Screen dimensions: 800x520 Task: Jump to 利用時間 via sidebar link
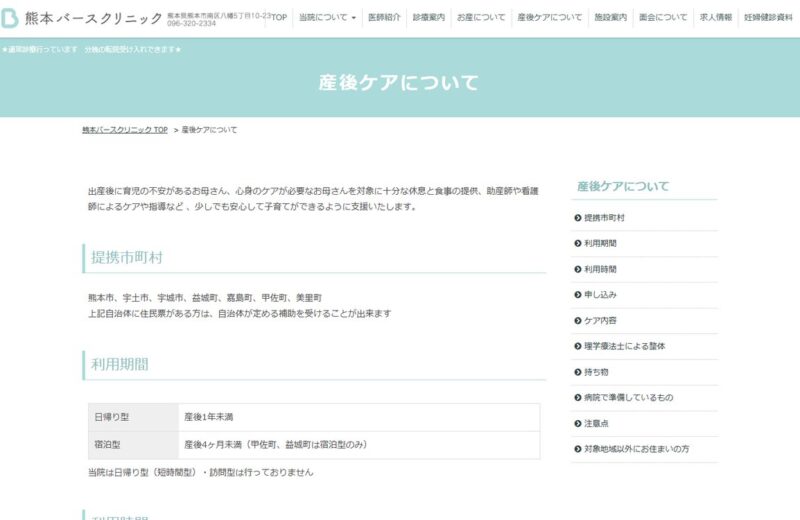[600, 269]
